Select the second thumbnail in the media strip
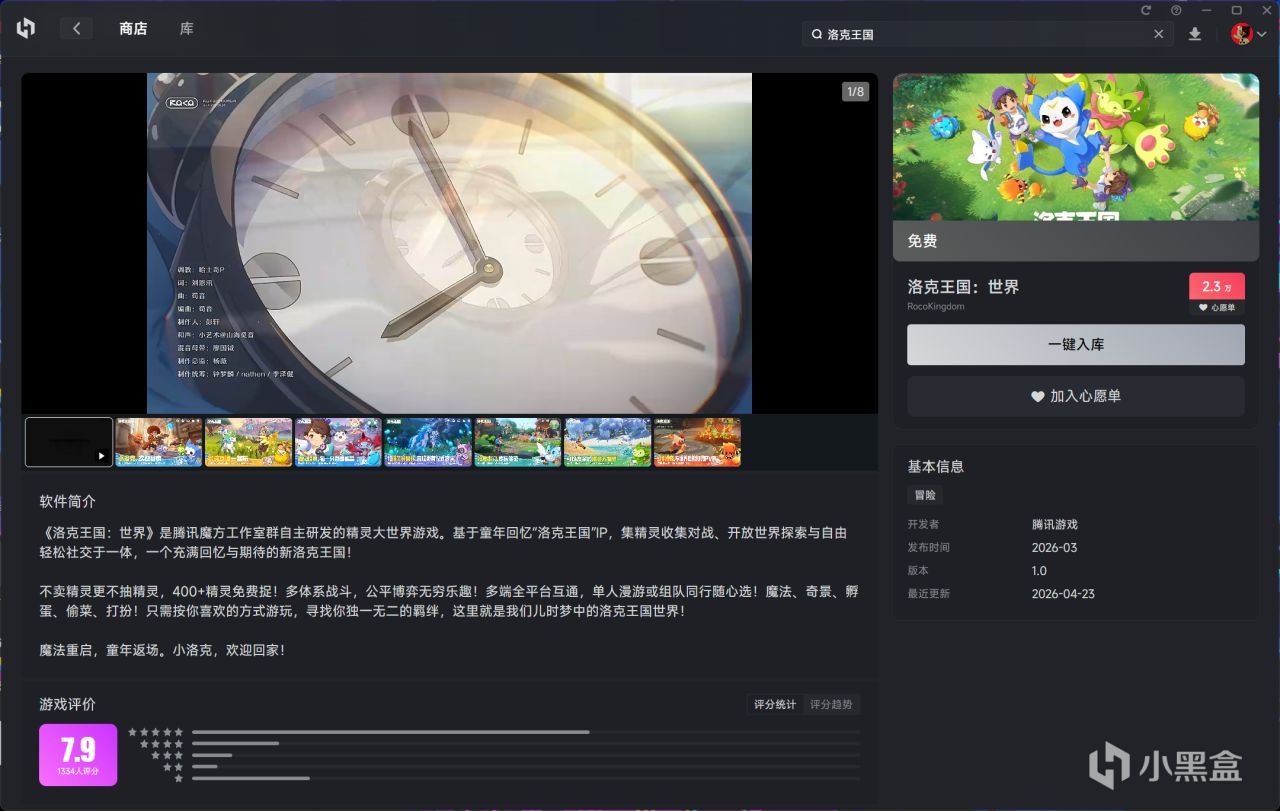The image size is (1280, 811). [159, 442]
